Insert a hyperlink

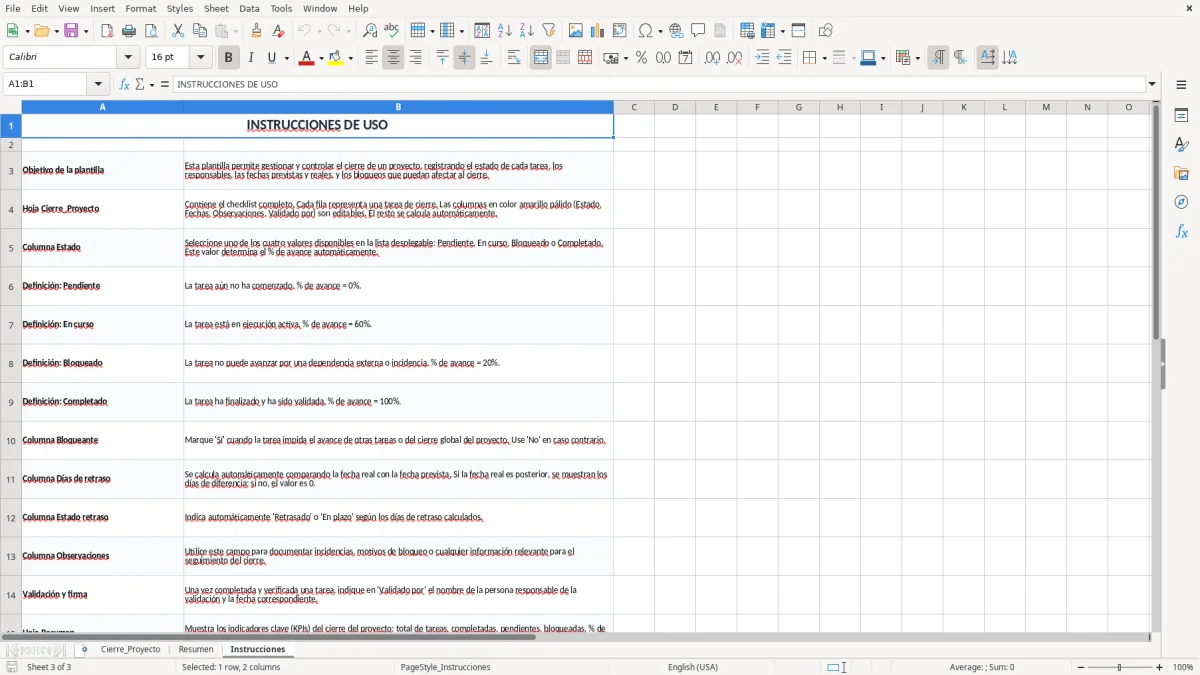(676, 31)
